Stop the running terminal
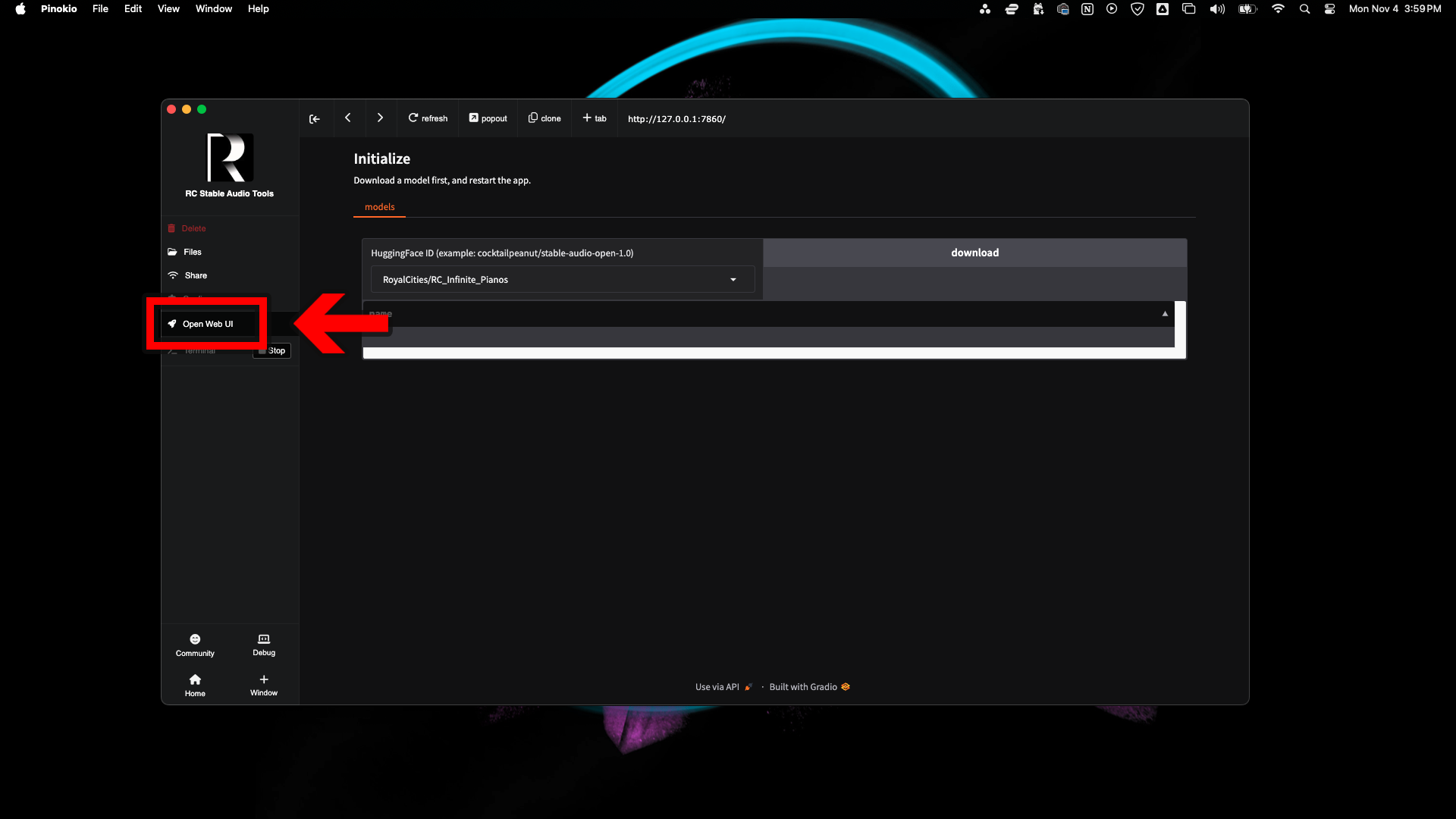This screenshot has width=1456, height=819. [272, 350]
